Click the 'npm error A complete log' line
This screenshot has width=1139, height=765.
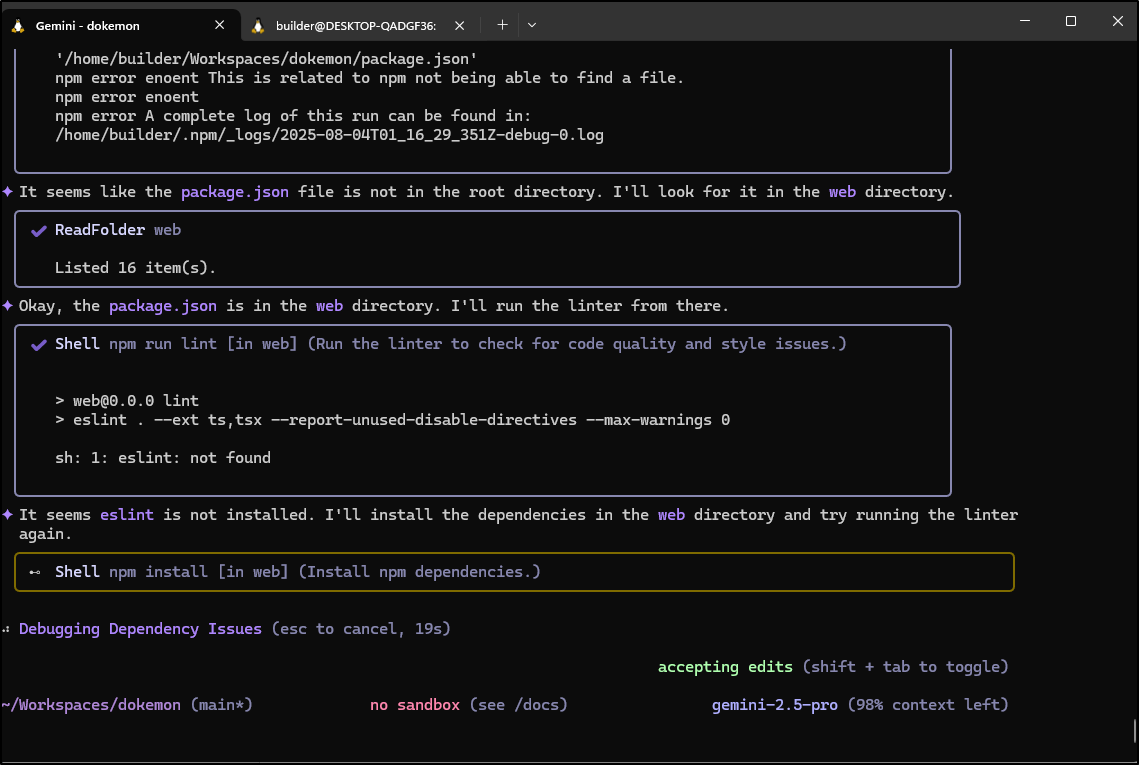(x=293, y=116)
